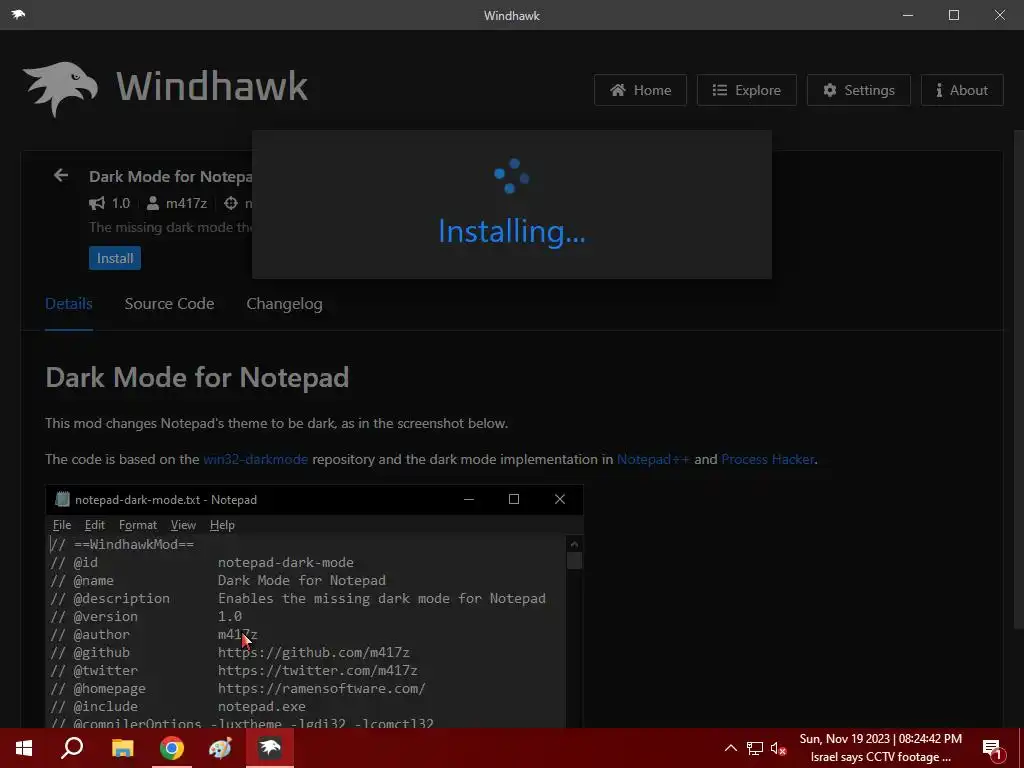This screenshot has width=1024, height=768.
Task: Click the Israel says CCTV footage news item
Action: tap(880, 757)
